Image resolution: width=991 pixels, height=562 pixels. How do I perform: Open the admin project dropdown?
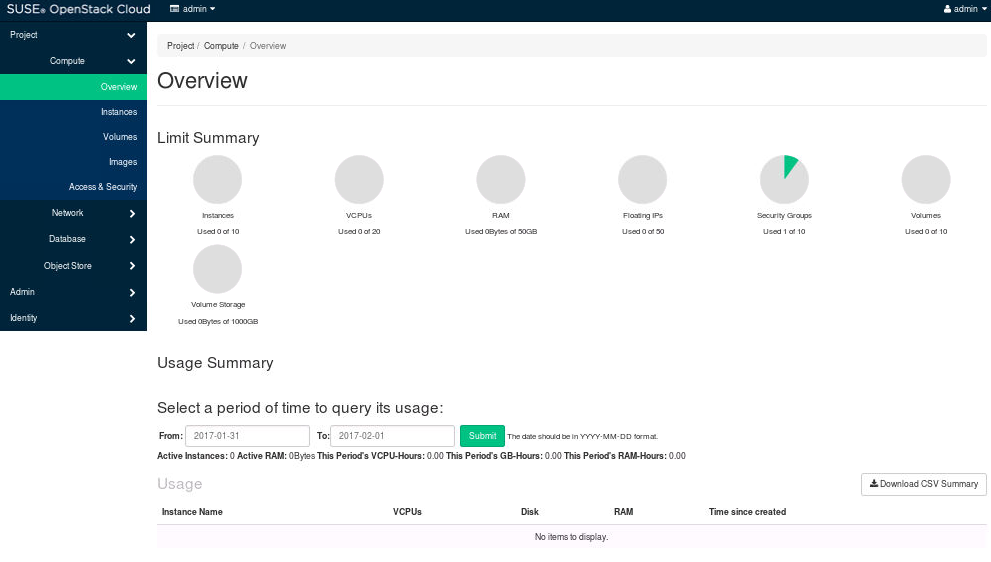pos(193,9)
